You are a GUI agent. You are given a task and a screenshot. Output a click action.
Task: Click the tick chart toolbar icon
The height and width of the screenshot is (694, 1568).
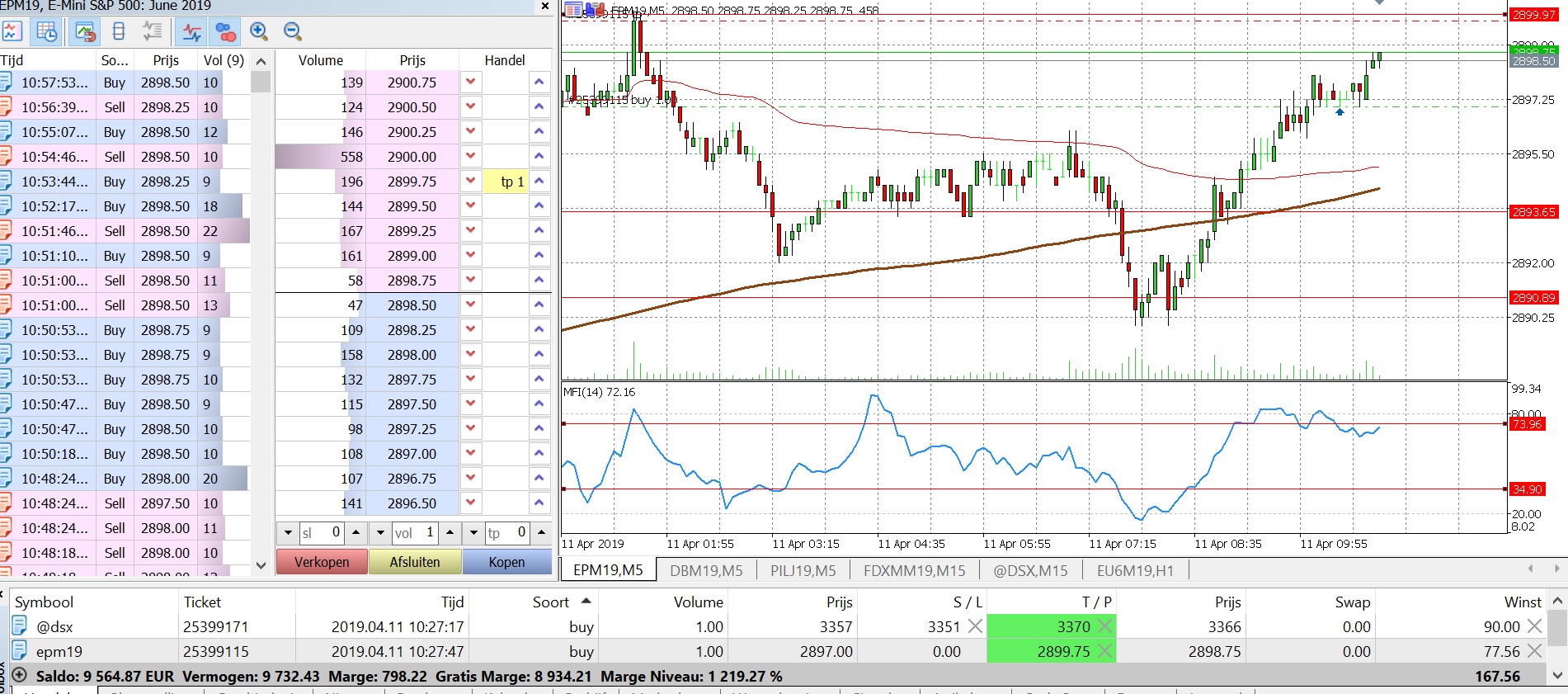coord(12,31)
